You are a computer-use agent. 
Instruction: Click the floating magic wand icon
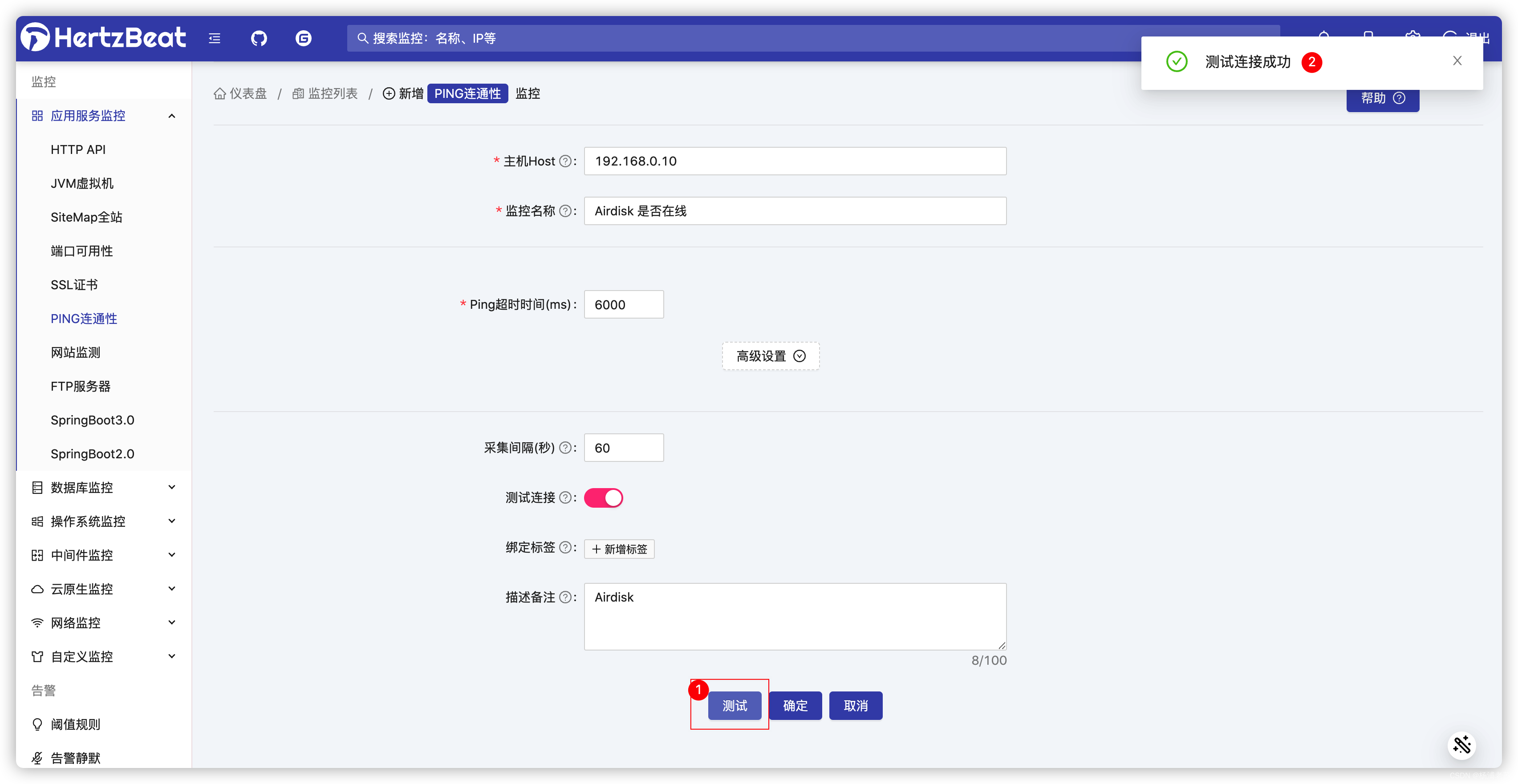[1461, 745]
